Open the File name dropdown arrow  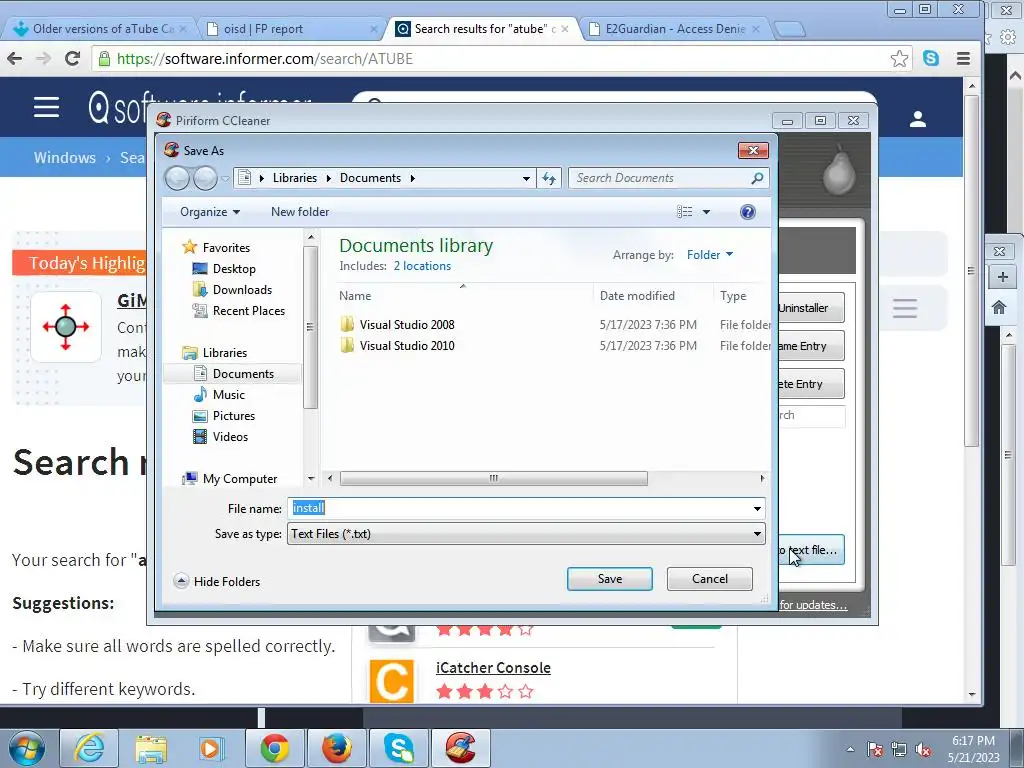[757, 508]
